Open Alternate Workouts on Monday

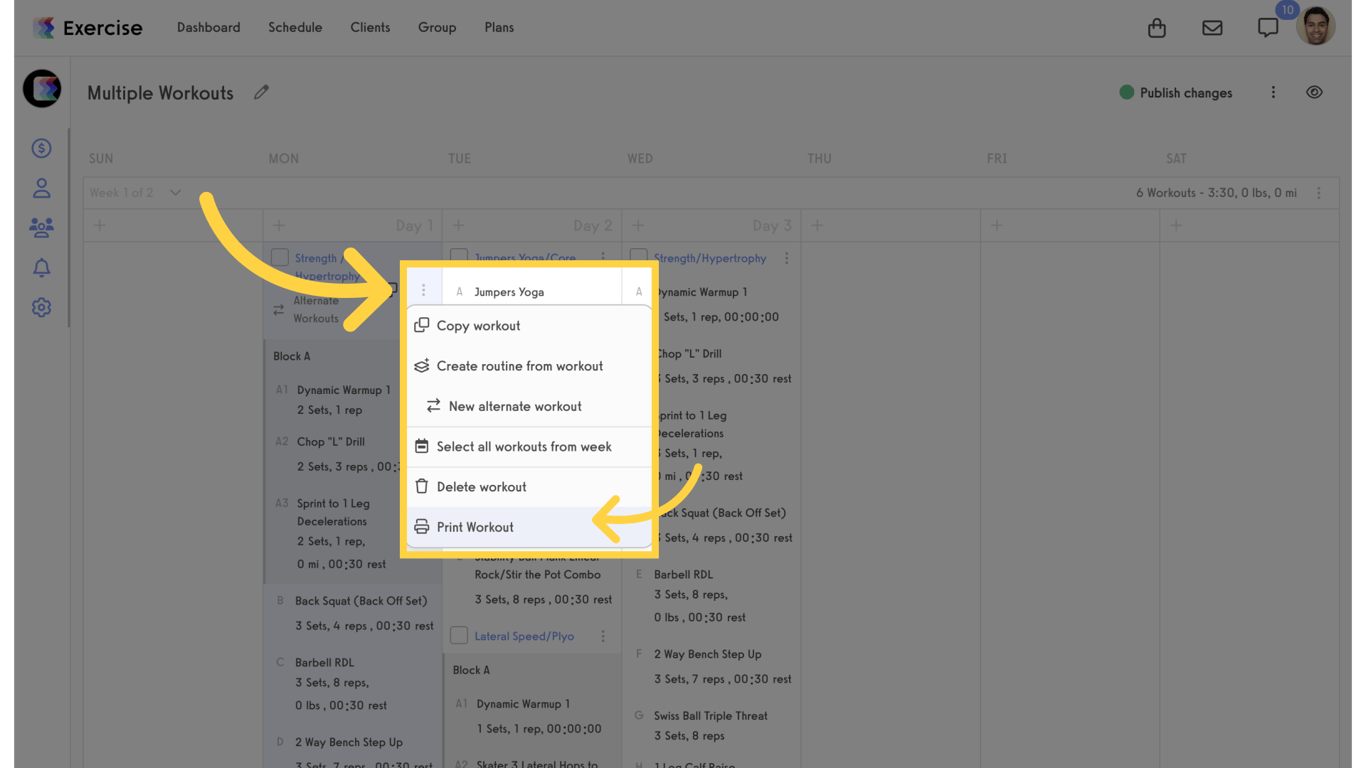(x=316, y=309)
